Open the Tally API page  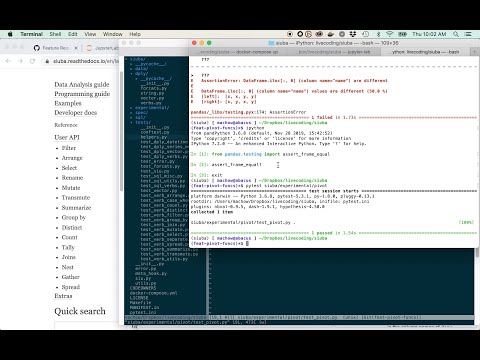coord(68,247)
